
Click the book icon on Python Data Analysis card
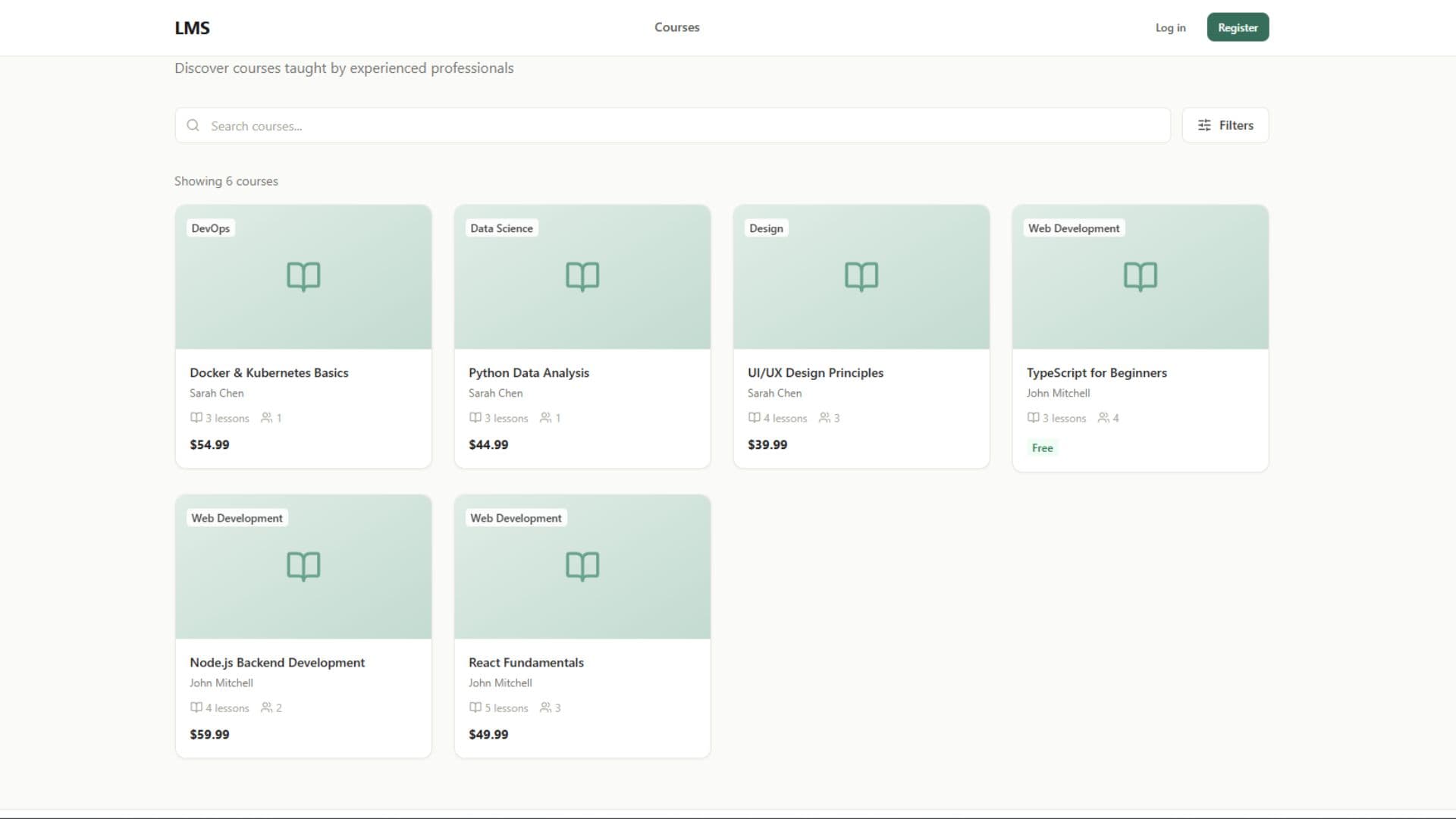[x=582, y=277]
